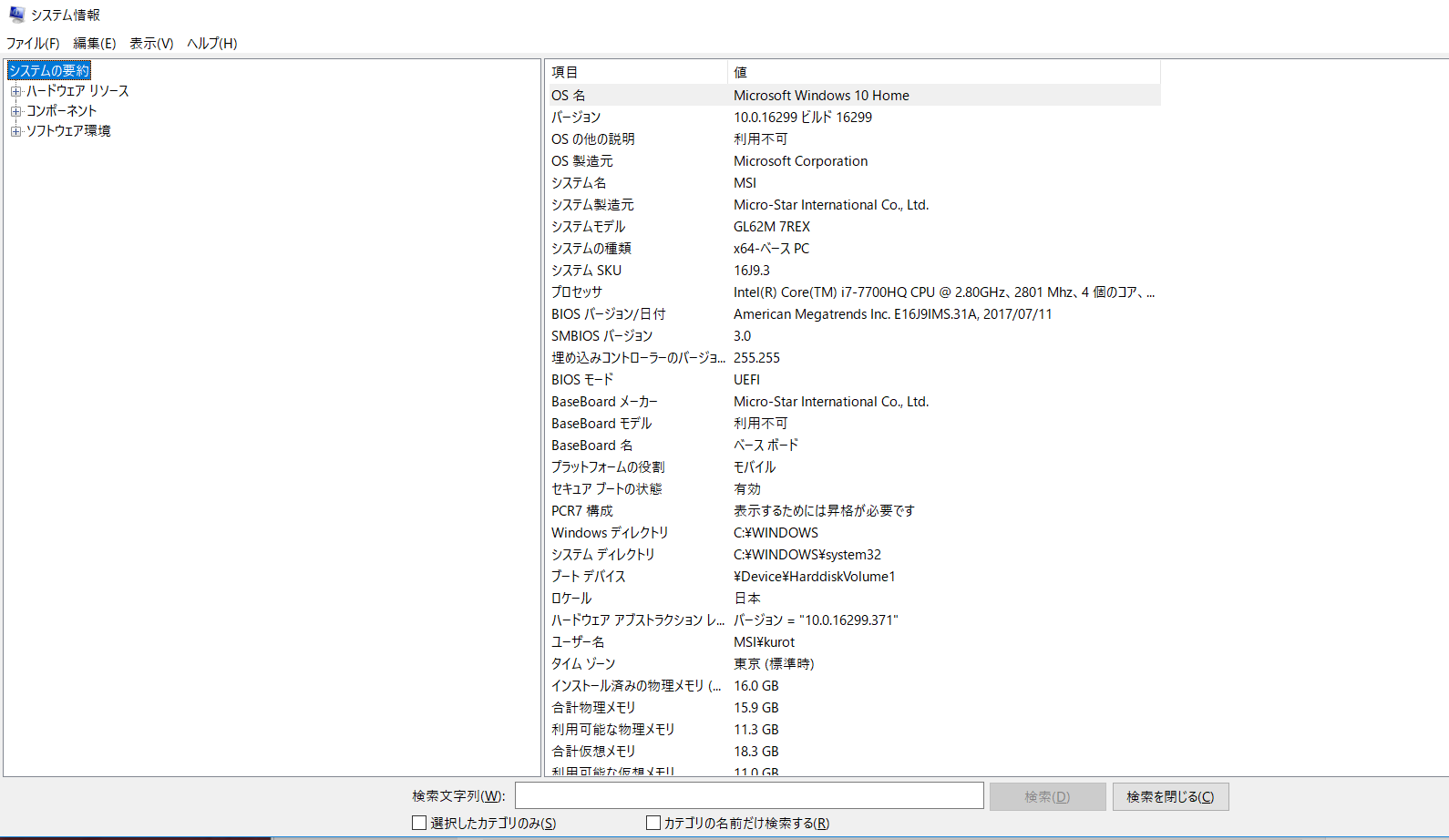This screenshot has width=1449, height=840.
Task: Open the ファイル(F) menu
Action: [x=33, y=44]
